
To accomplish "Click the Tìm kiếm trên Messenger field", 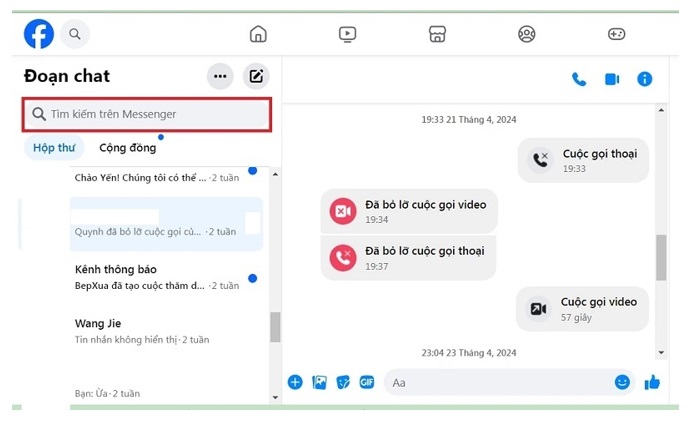I will click(147, 114).
